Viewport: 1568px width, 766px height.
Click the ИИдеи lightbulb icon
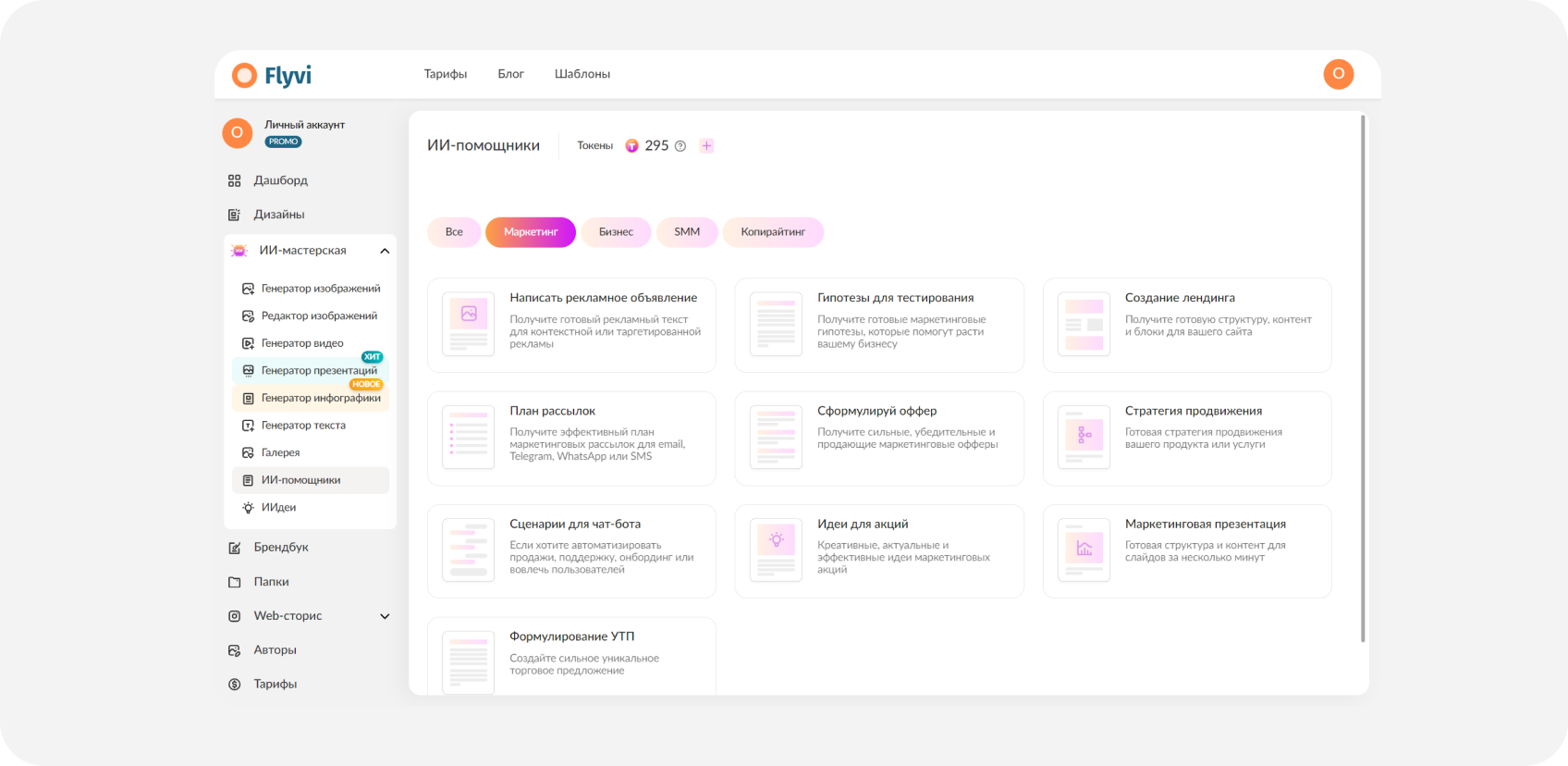point(248,508)
